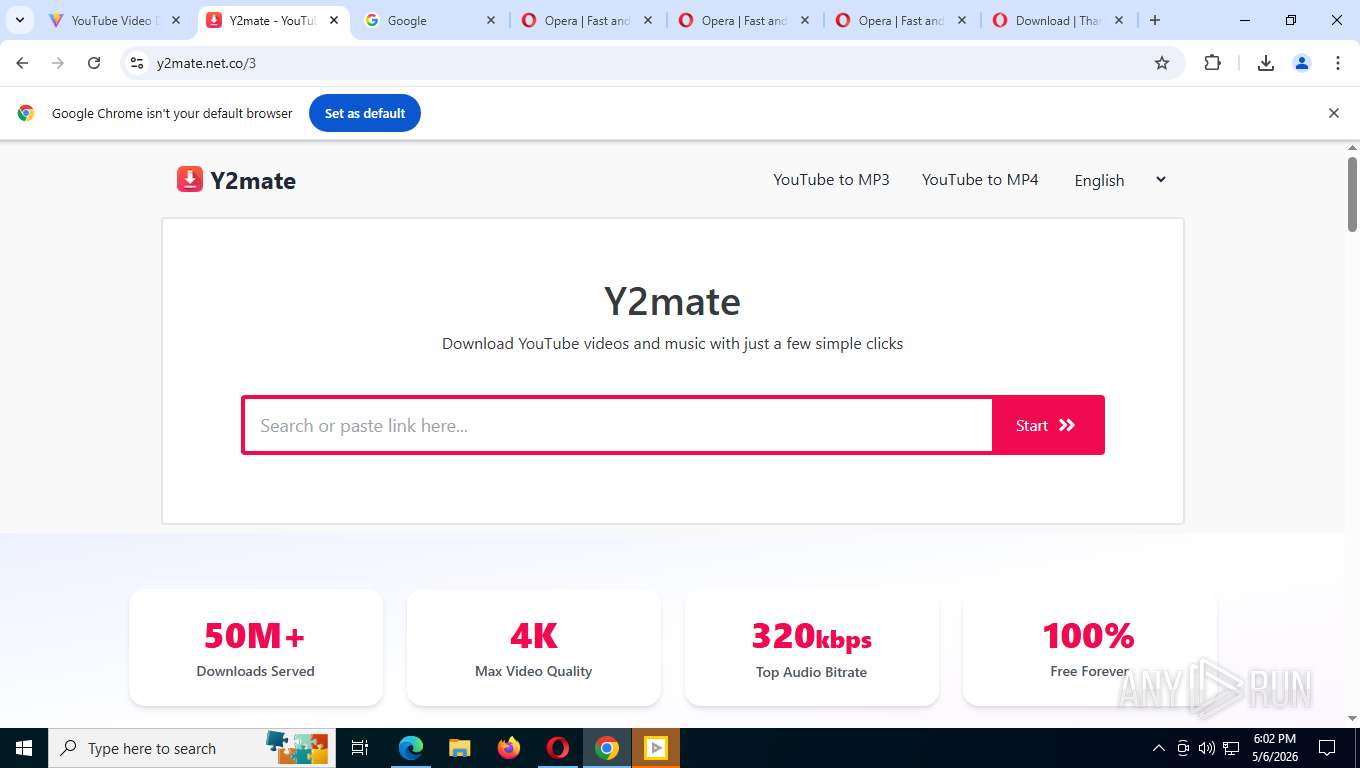
Task: Open Chrome downloads icon
Action: click(x=1266, y=63)
